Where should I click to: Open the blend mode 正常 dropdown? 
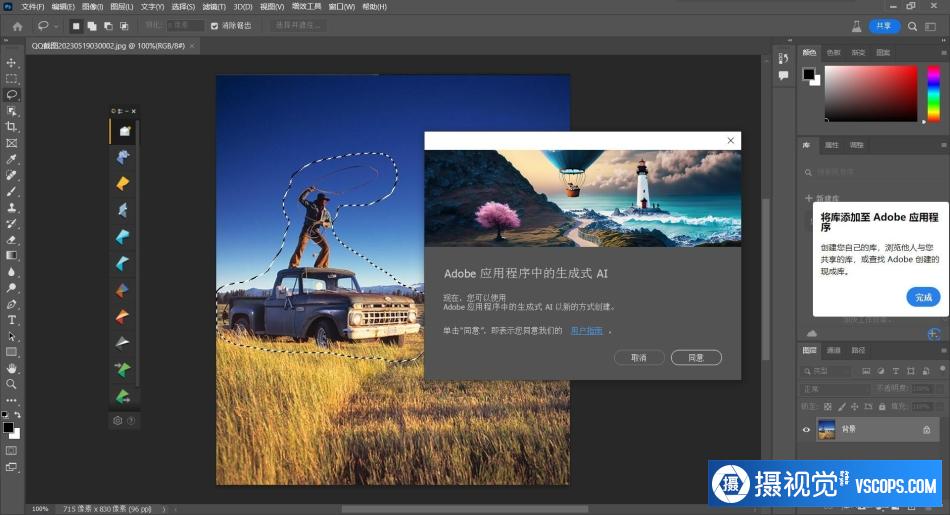coord(835,389)
